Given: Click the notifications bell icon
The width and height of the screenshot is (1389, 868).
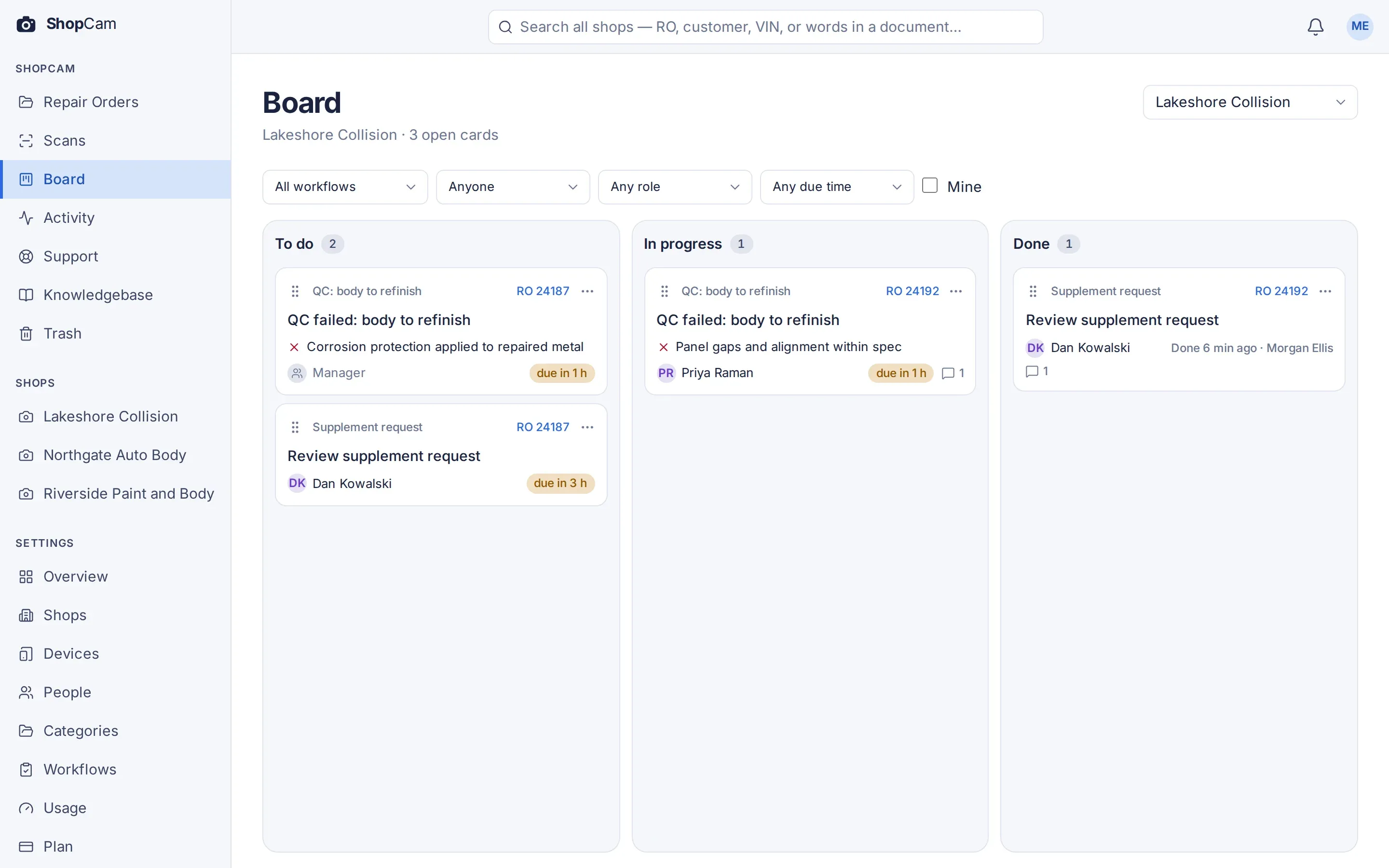Looking at the screenshot, I should point(1315,27).
